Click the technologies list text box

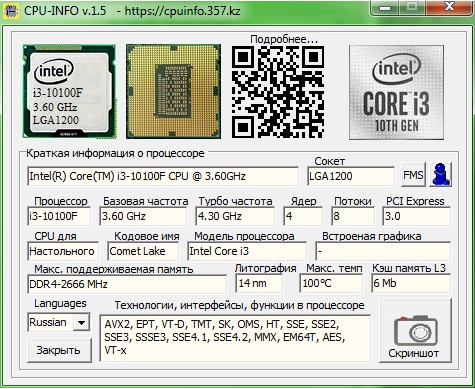[235, 338]
